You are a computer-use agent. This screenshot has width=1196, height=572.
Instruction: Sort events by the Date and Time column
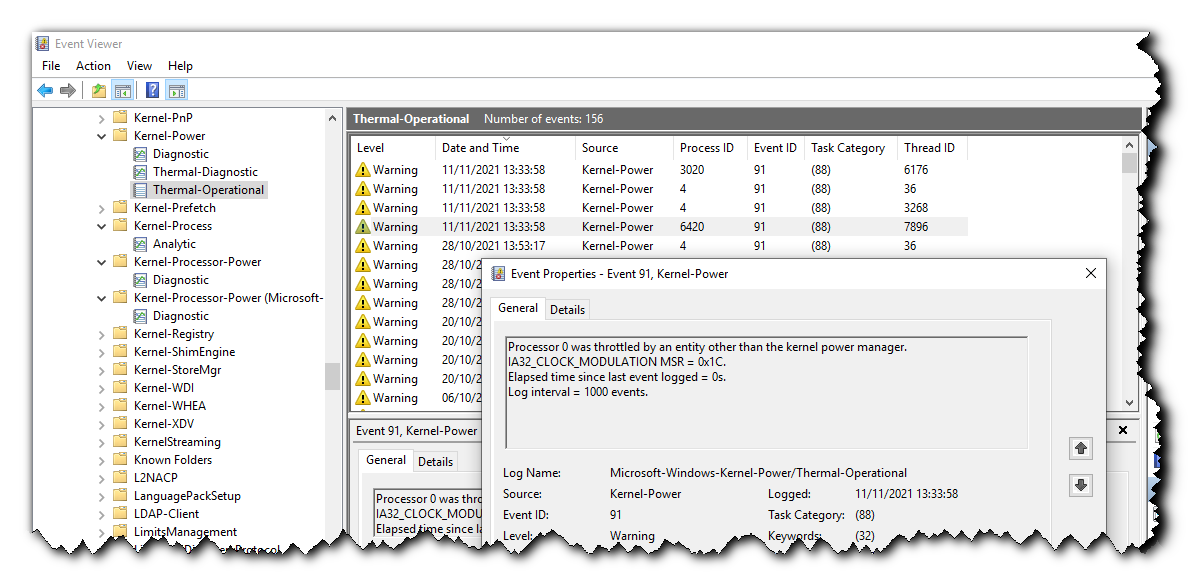pos(480,148)
